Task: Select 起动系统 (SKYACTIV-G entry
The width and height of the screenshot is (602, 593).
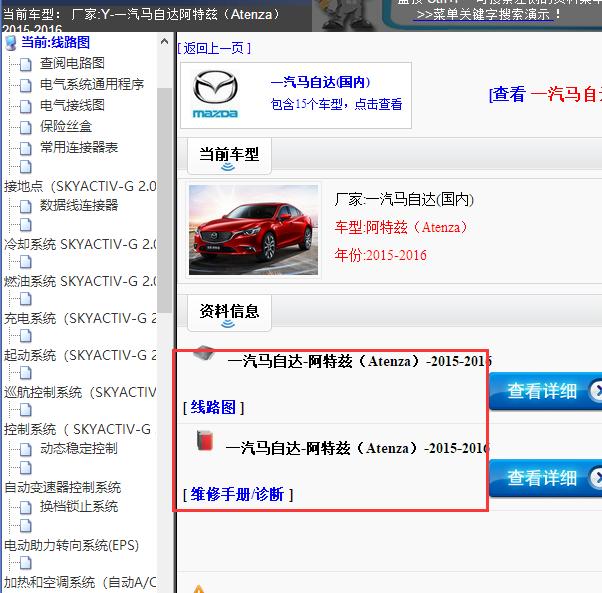Action: [80, 355]
